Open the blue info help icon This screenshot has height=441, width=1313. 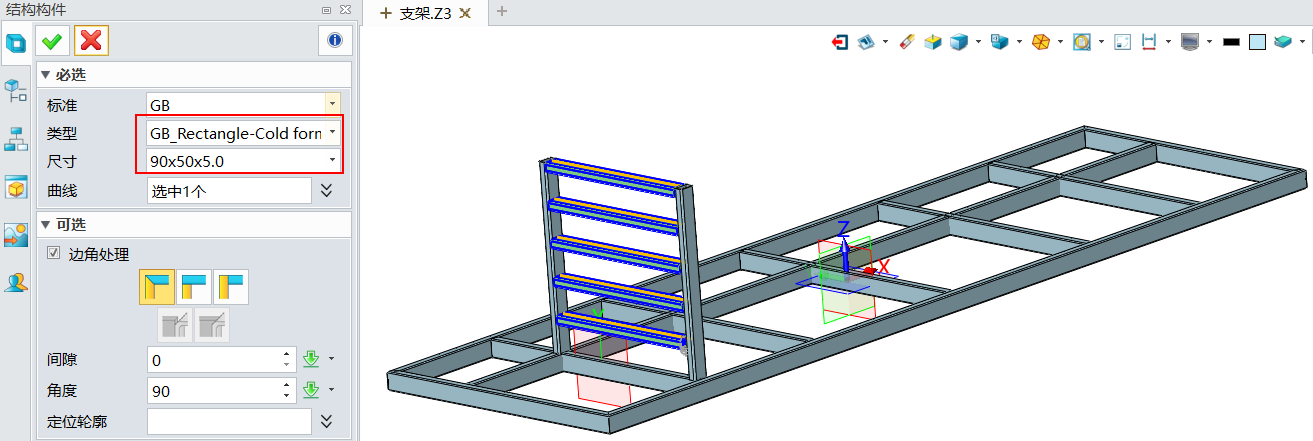click(334, 40)
